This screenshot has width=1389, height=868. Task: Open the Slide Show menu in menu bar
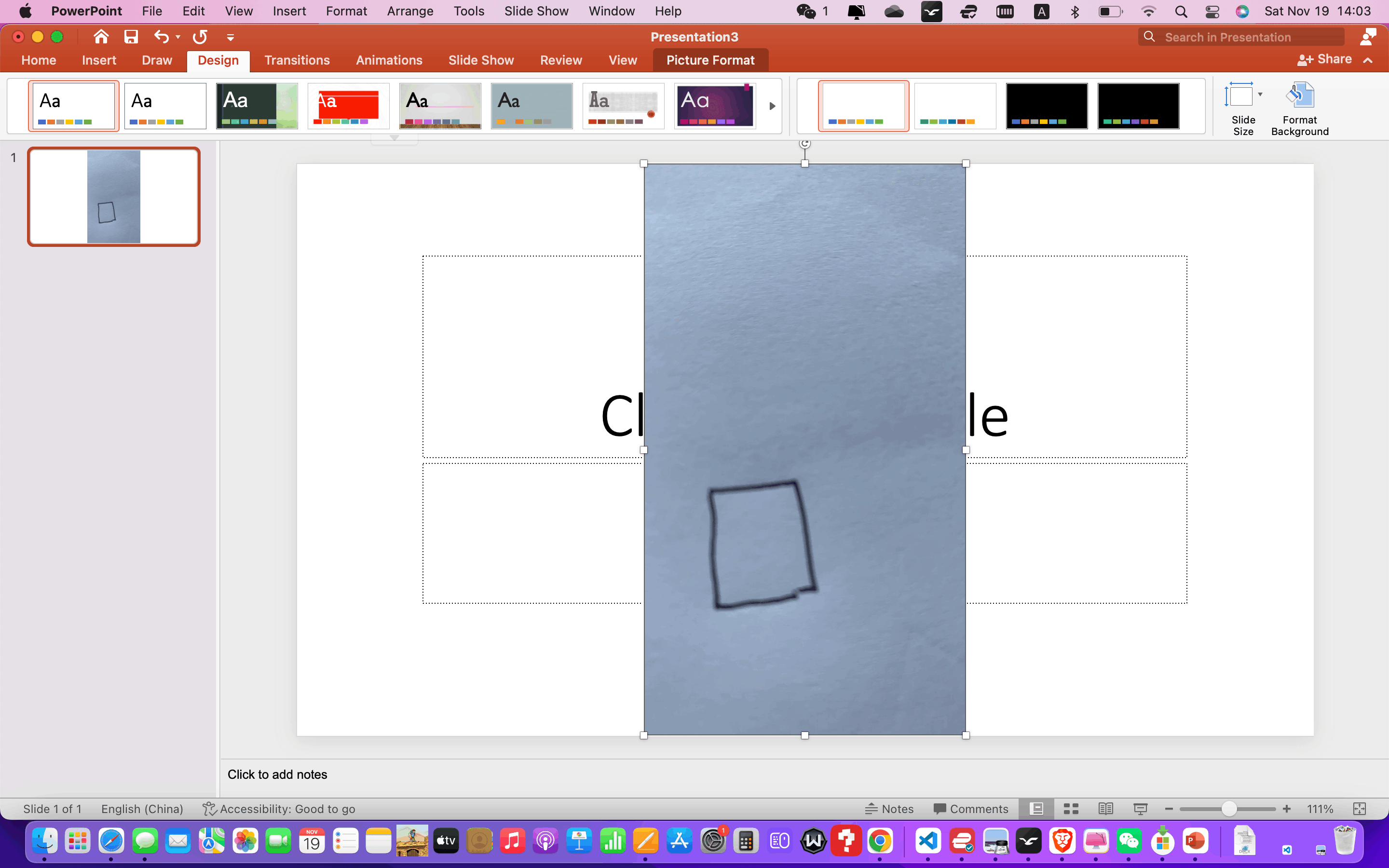coord(536,12)
